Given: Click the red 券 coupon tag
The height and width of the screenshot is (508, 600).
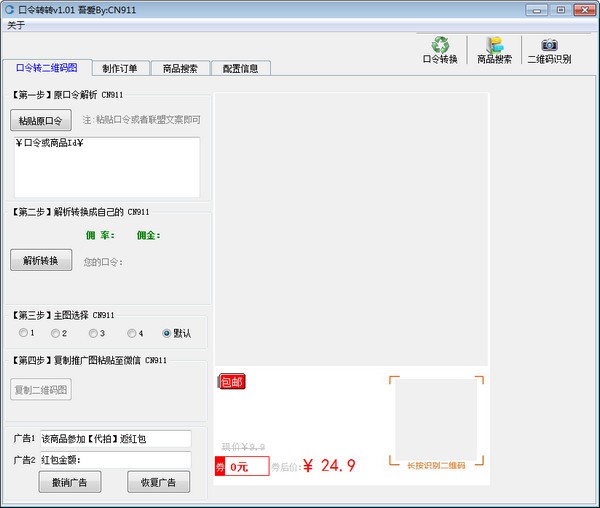Looking at the screenshot, I should 220,466.
